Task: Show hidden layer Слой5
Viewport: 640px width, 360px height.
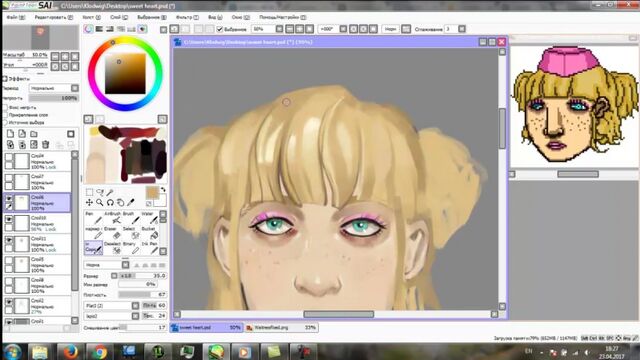Action: [x=9, y=260]
